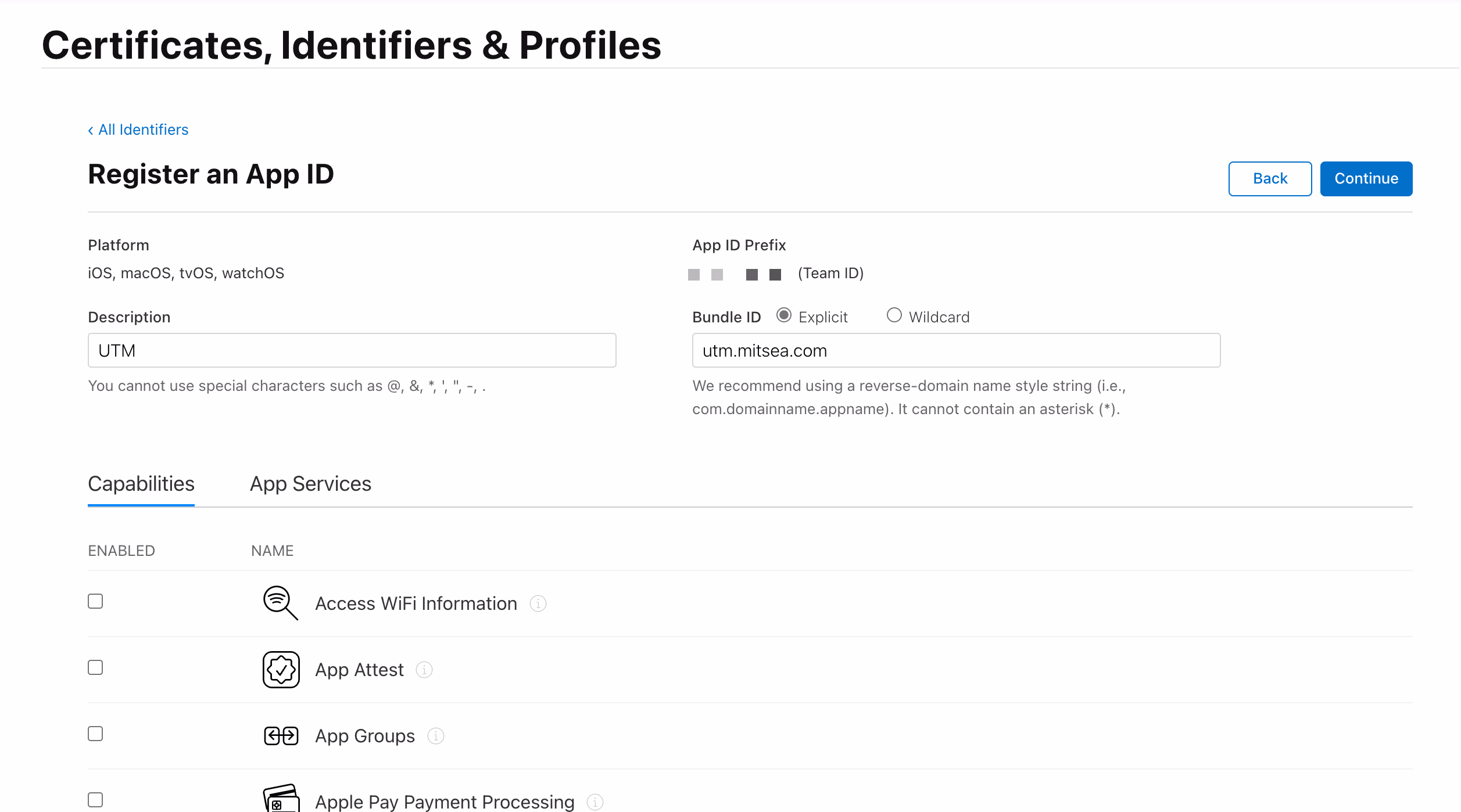
Task: Click the App Attest badge icon
Action: (x=281, y=669)
